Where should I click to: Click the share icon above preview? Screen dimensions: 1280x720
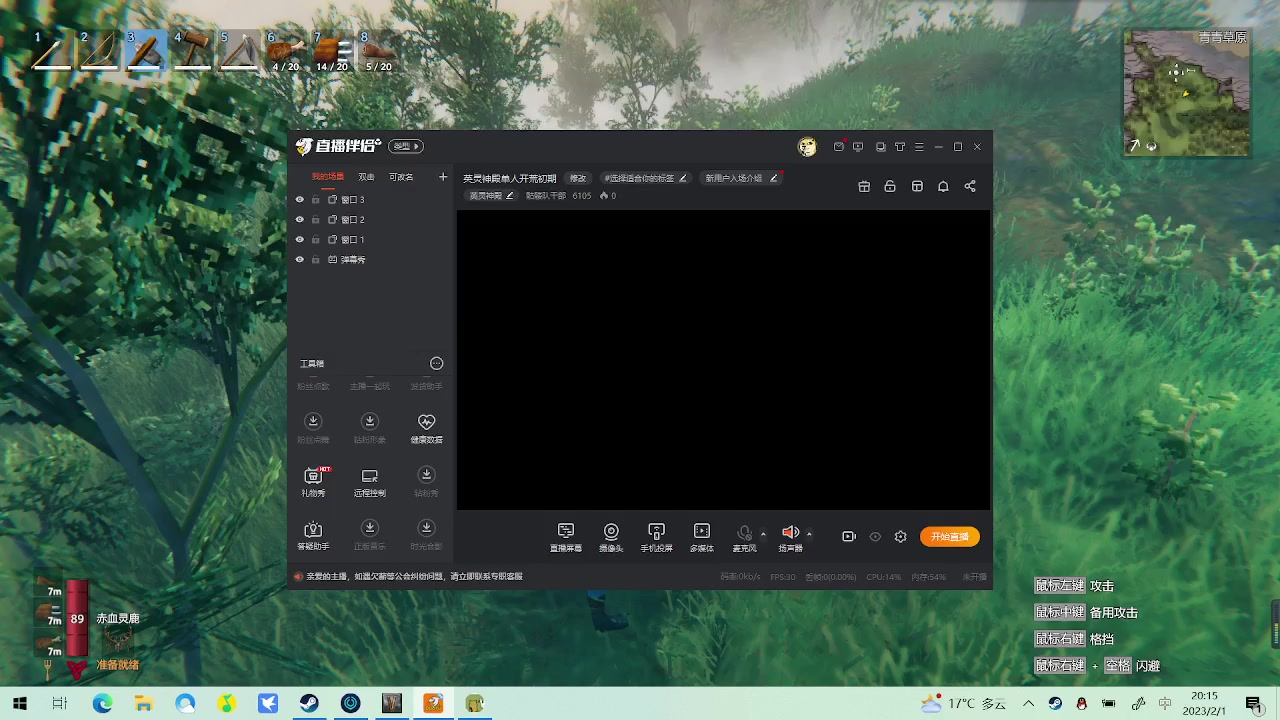coord(970,186)
